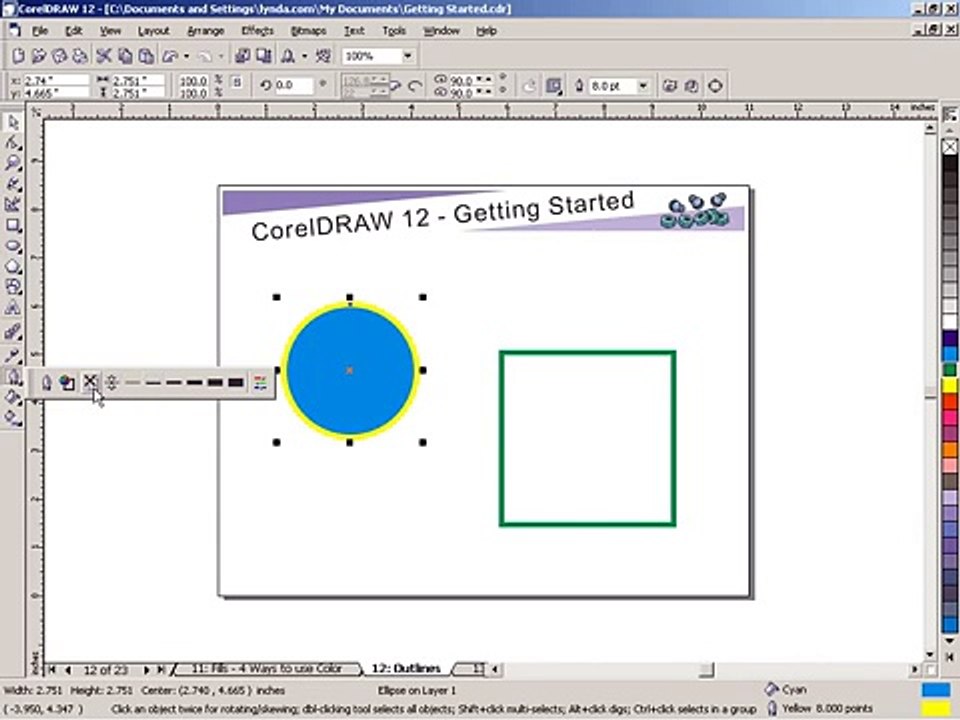Select the Rectangle tool
Screen dimensions: 960x720
click(13, 226)
